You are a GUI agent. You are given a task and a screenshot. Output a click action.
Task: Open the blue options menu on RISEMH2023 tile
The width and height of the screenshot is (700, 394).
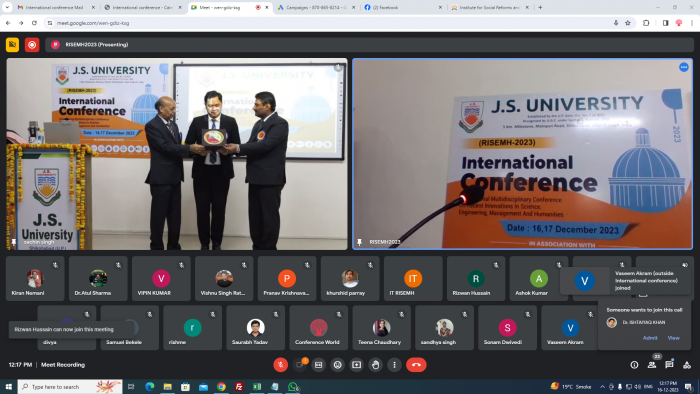click(x=683, y=67)
